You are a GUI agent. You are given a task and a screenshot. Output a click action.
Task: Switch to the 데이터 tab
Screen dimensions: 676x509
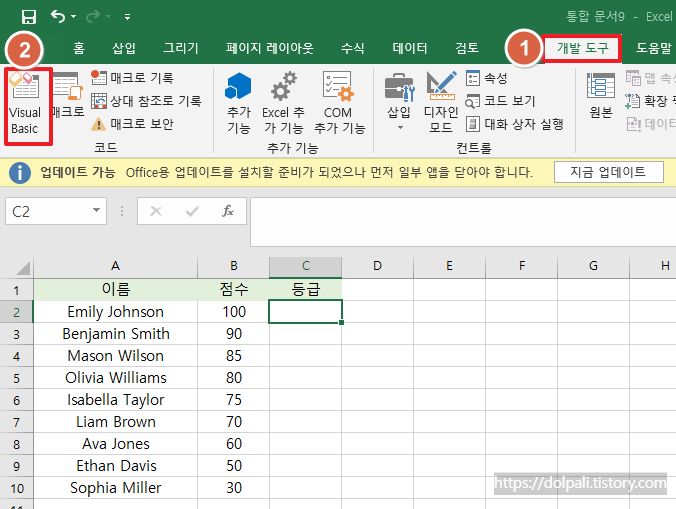pos(410,48)
